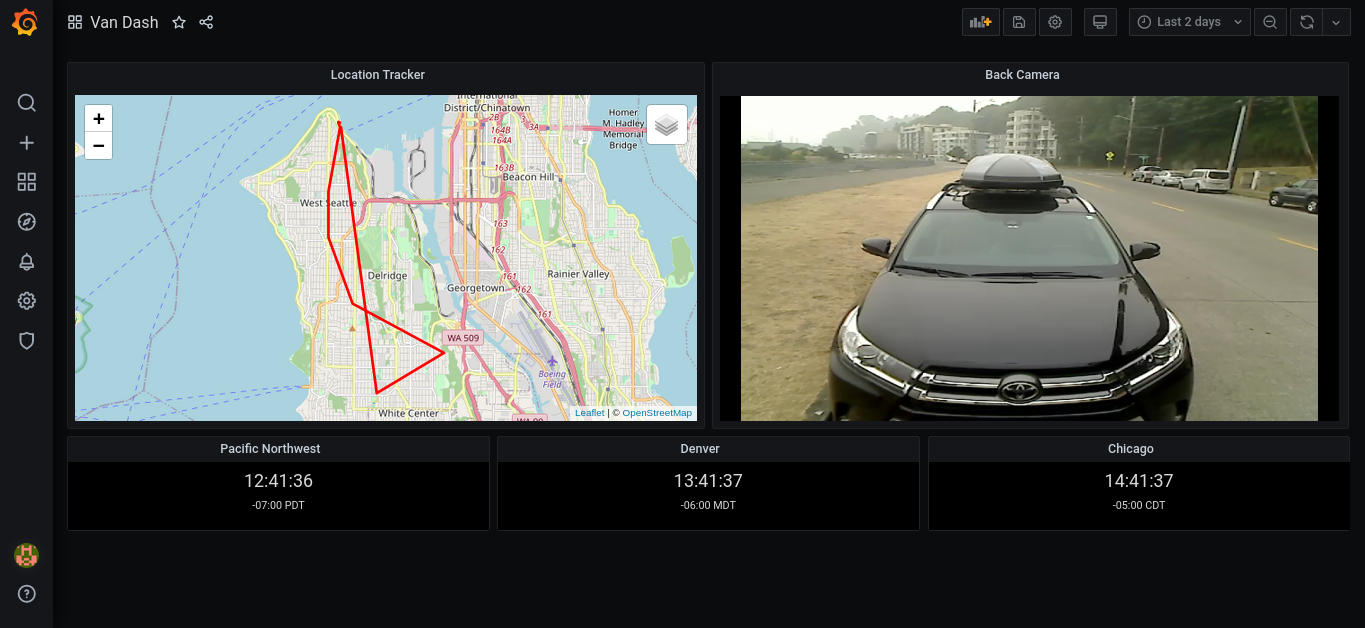Open the map layers control
Image resolution: width=1365 pixels, height=628 pixels.
tap(667, 125)
